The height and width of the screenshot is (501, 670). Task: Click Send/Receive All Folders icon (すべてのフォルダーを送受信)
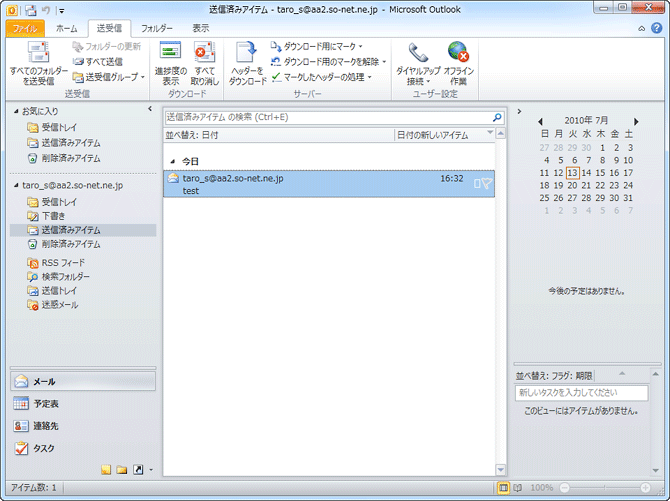point(39,64)
